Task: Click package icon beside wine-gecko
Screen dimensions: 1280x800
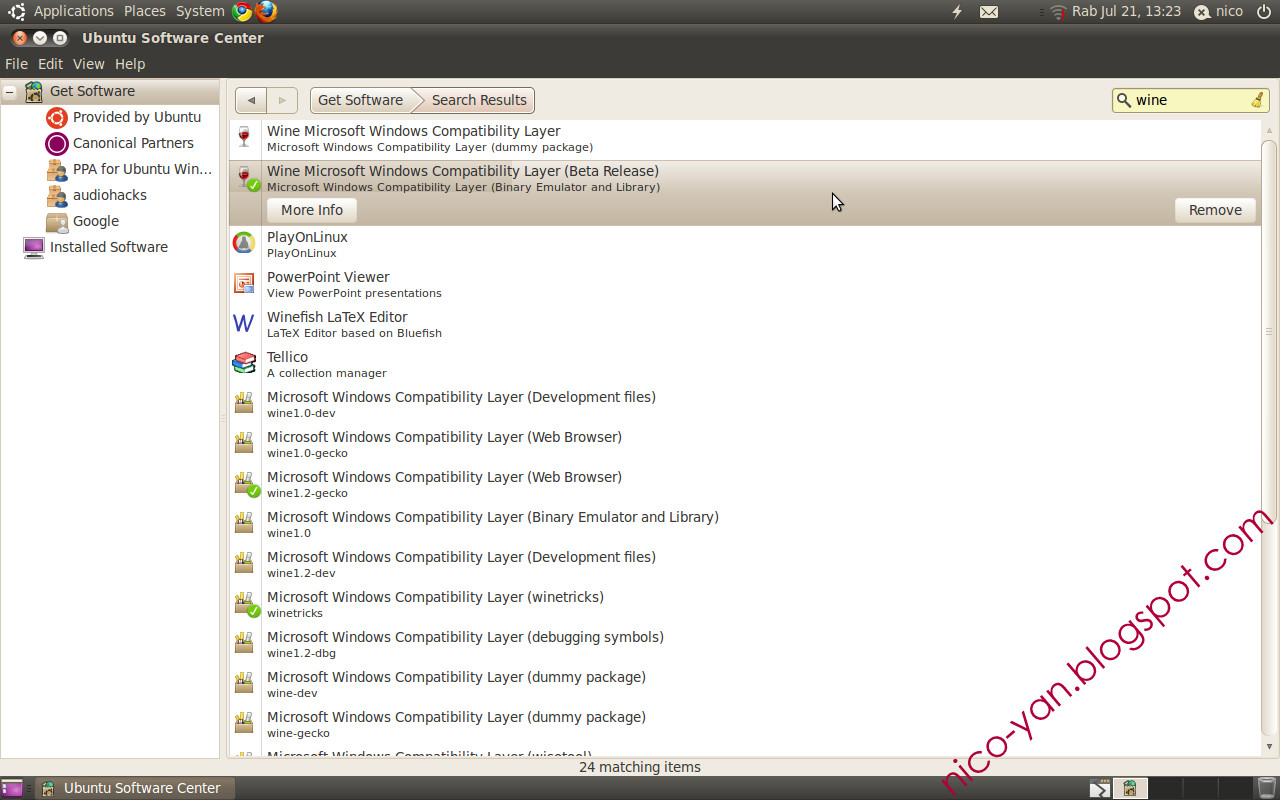Action: (244, 723)
